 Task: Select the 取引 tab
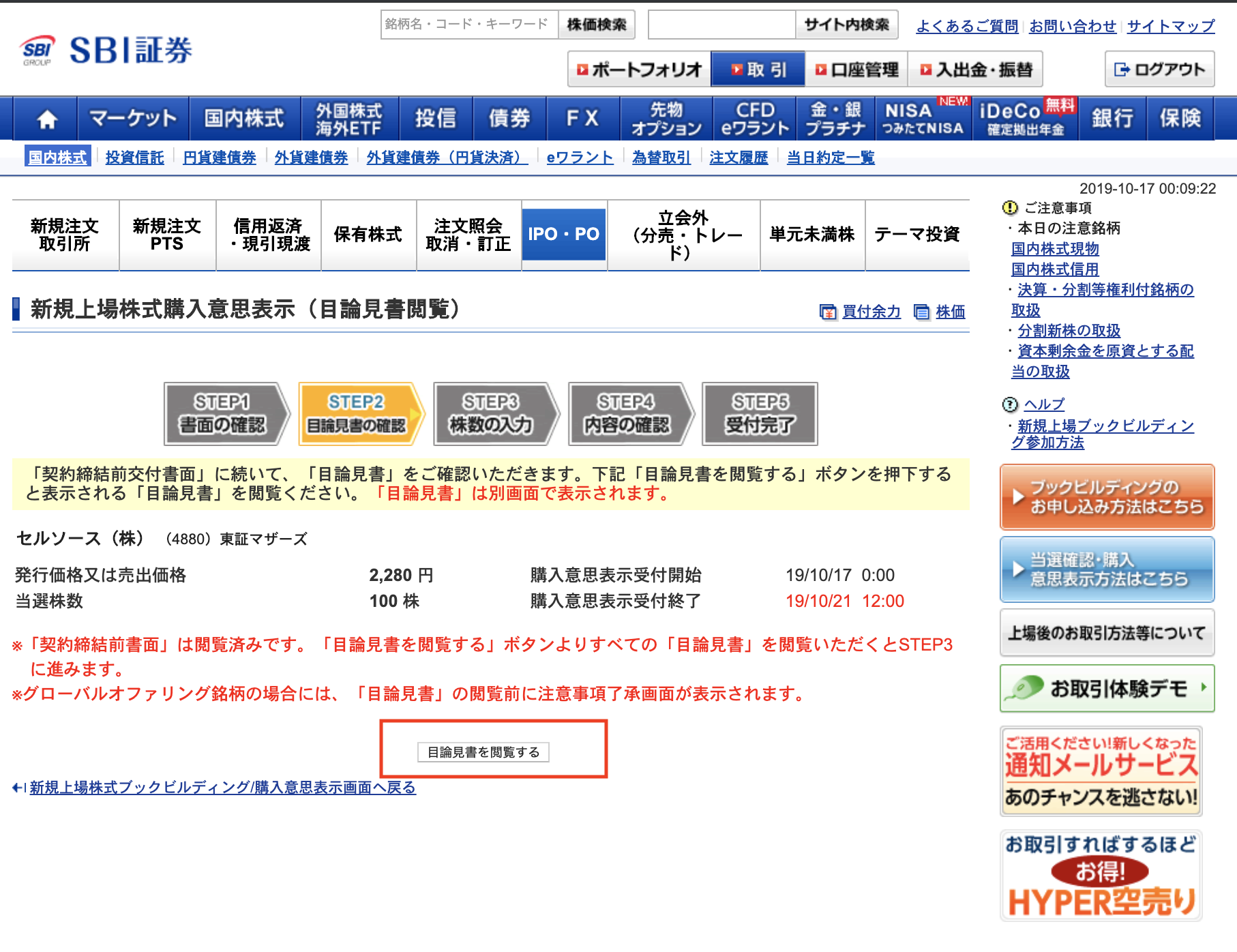[758, 69]
